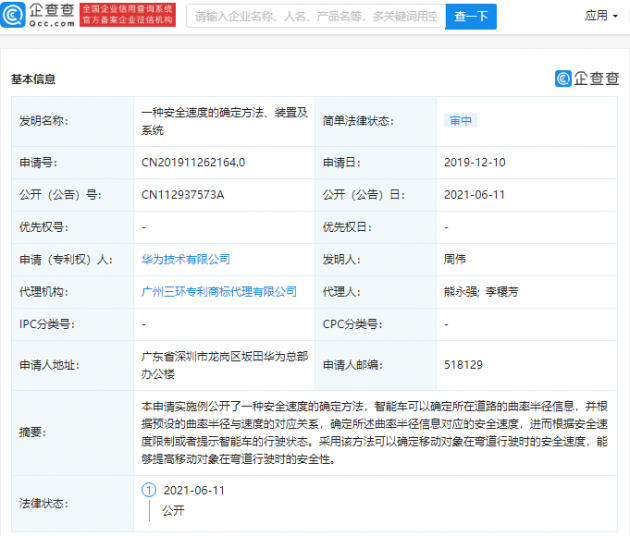Click the 审中 legal status tag
Screen dimensions: 630x536
pyautogui.click(x=460, y=121)
